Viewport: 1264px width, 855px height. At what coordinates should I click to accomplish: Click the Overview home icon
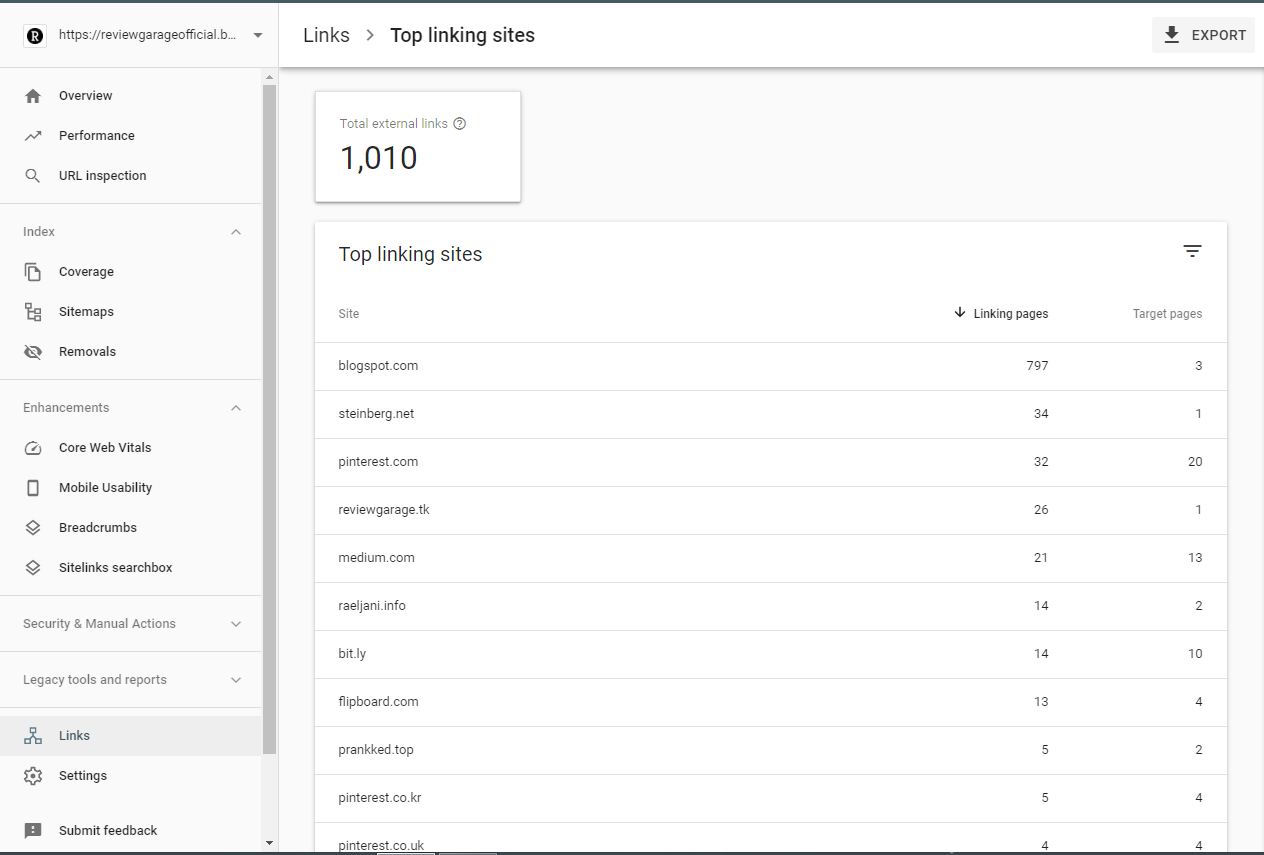[x=33, y=96]
